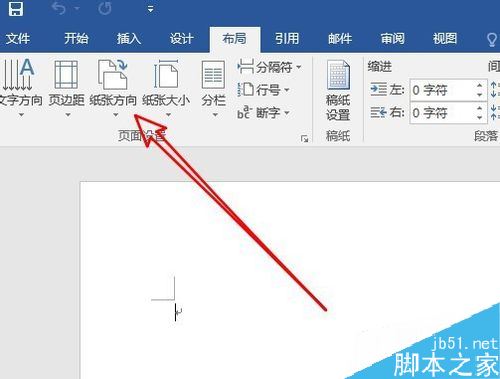The width and height of the screenshot is (500, 379).
Task: Click the 分栏 columns icon
Action: [x=213, y=75]
